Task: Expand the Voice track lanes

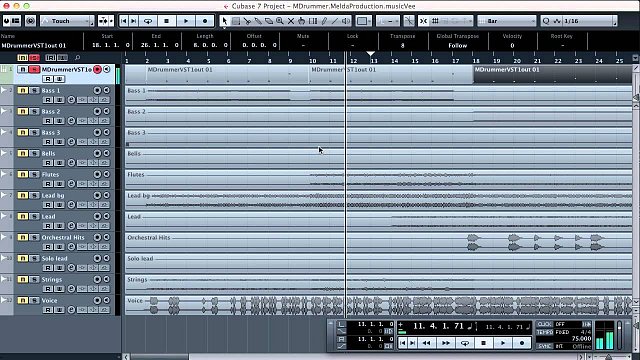Action: click(4, 300)
